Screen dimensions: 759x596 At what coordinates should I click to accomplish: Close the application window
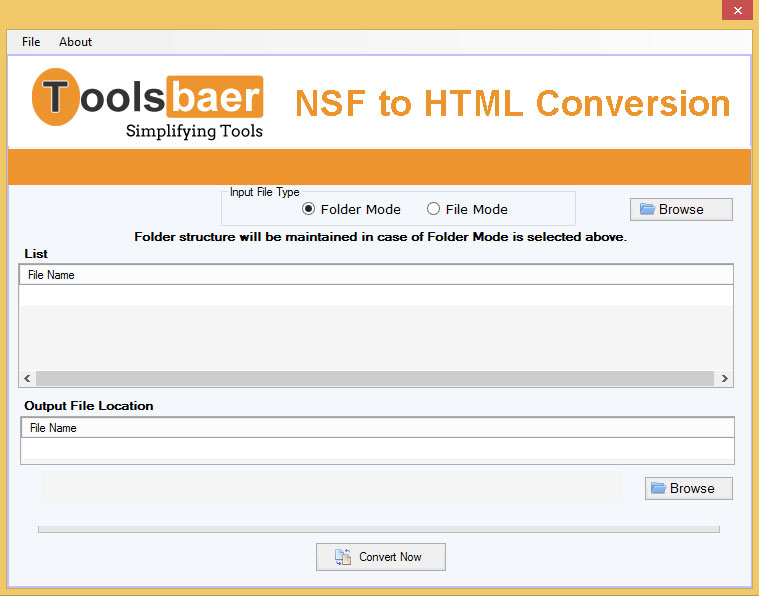(735, 9)
